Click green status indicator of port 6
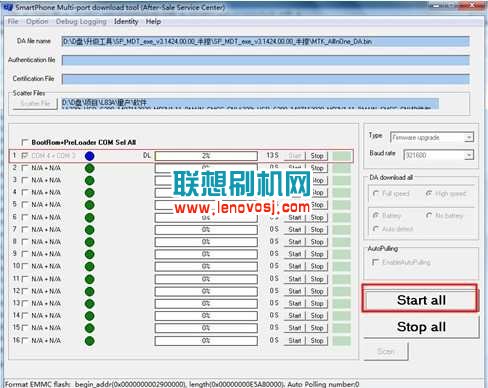Image resolution: width=488 pixels, height=388 pixels. pyautogui.click(x=90, y=218)
